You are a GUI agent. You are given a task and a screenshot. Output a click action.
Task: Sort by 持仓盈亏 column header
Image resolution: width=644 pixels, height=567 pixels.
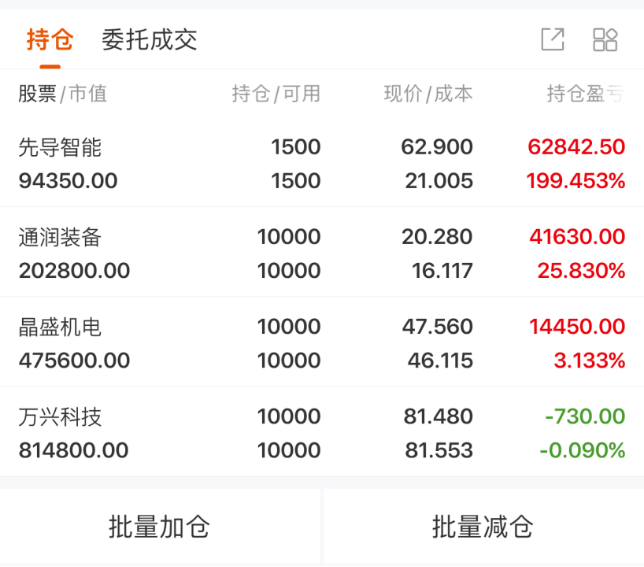586,94
